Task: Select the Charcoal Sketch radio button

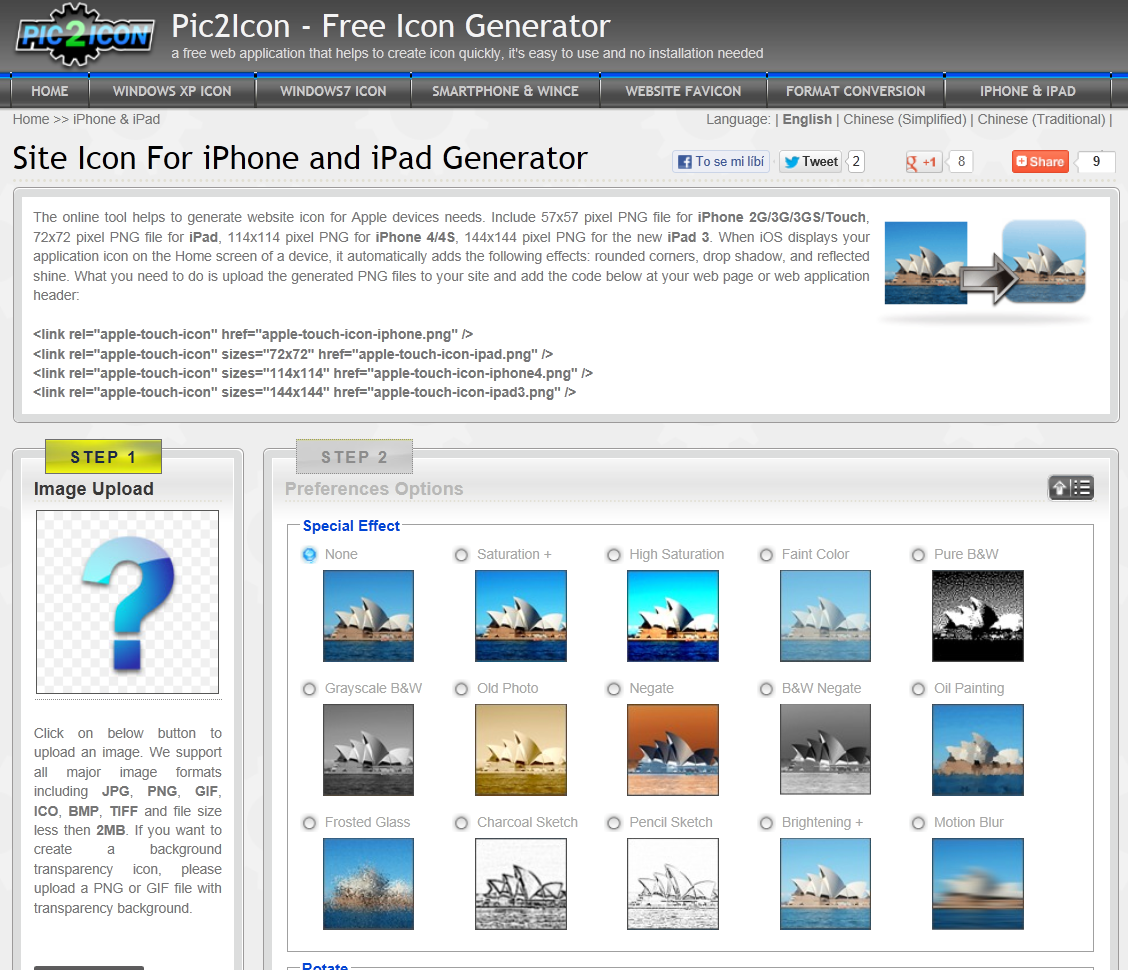Action: [461, 822]
